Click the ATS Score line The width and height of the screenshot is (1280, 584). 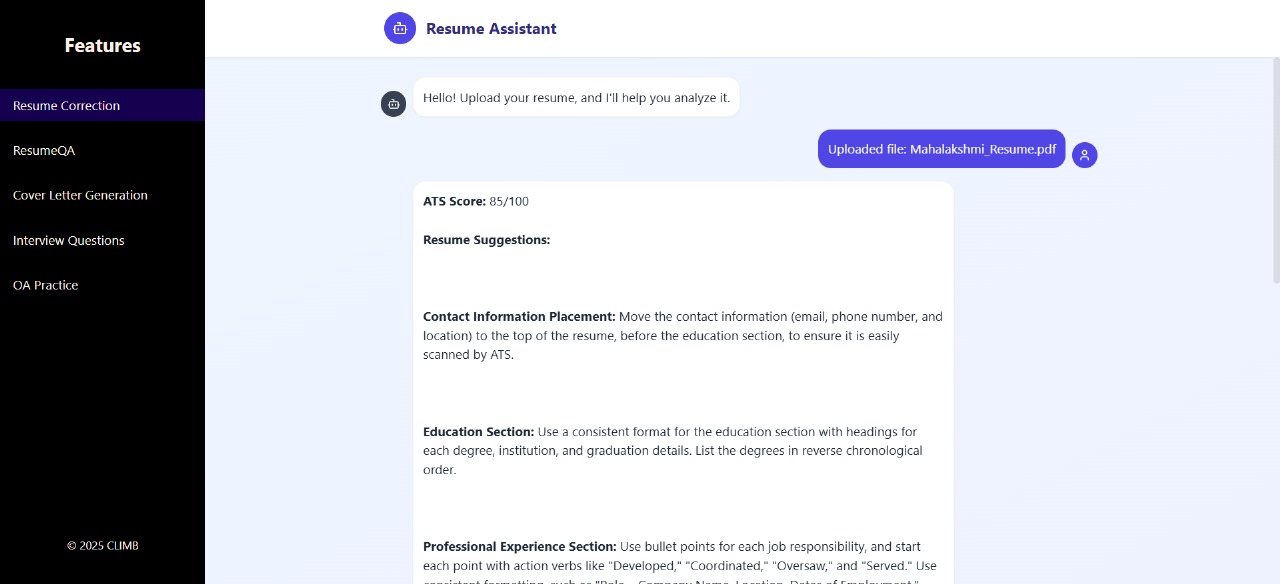tap(476, 202)
